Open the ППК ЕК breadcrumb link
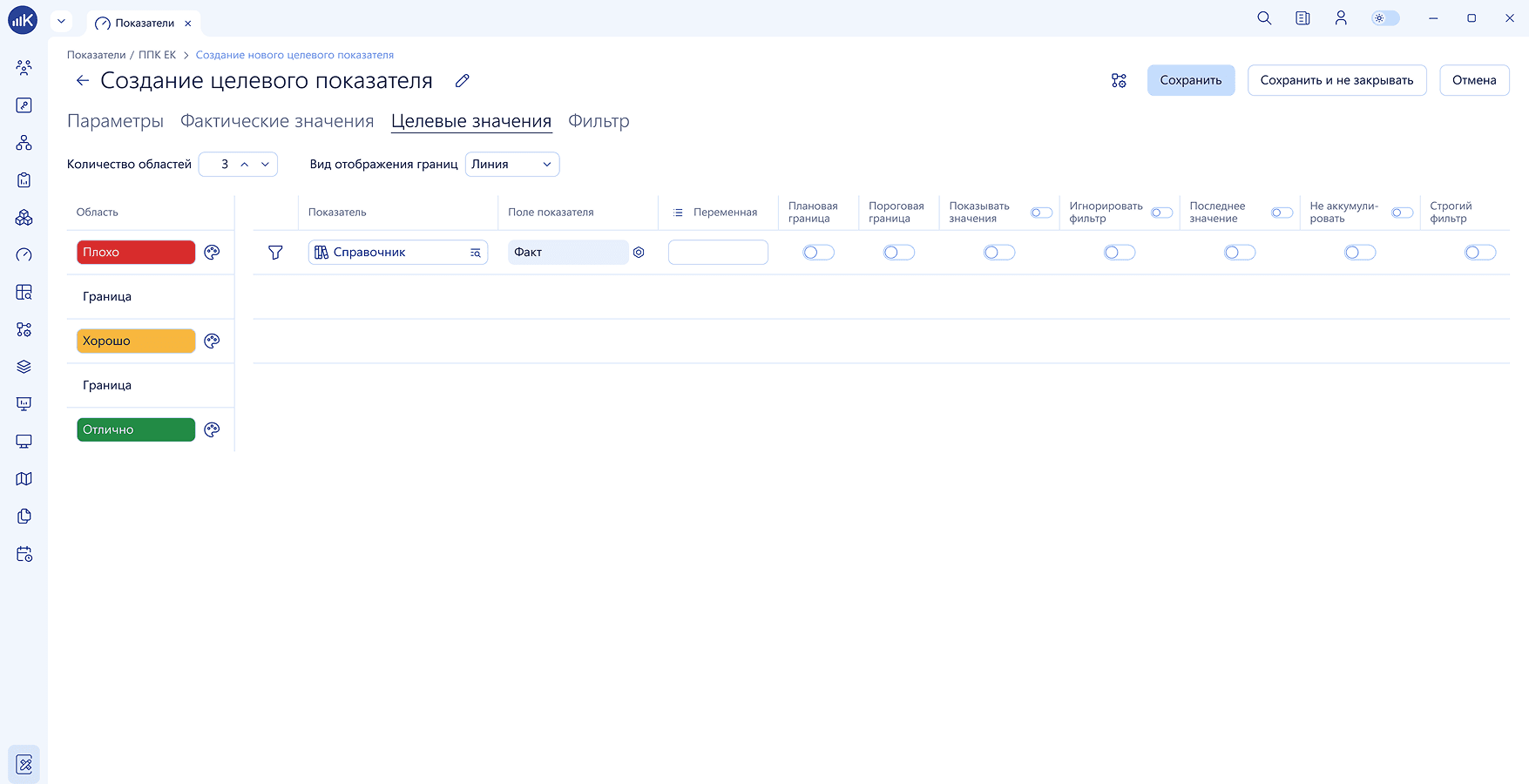This screenshot has height=784, width=1529. 157,55
